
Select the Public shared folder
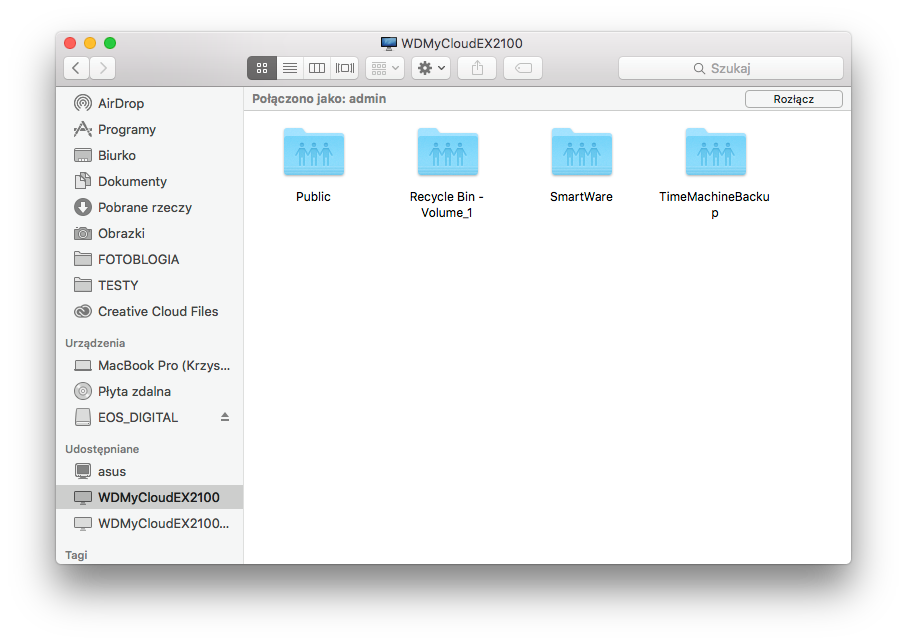[x=314, y=165]
